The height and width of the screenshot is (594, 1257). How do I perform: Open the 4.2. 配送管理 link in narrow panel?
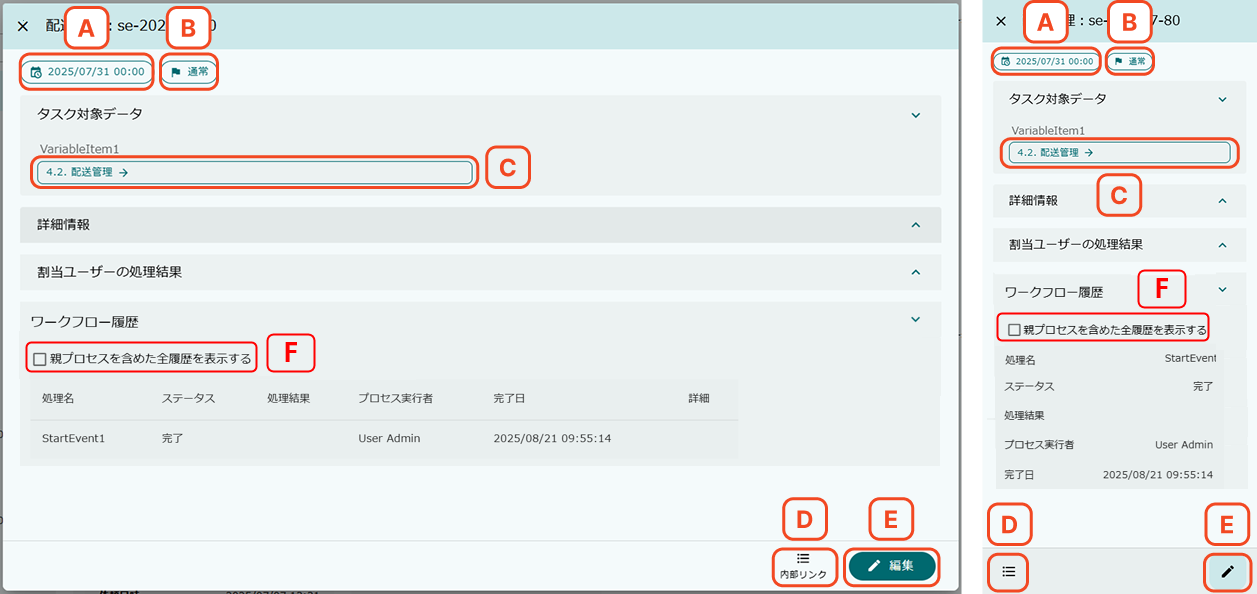[x=1118, y=153]
